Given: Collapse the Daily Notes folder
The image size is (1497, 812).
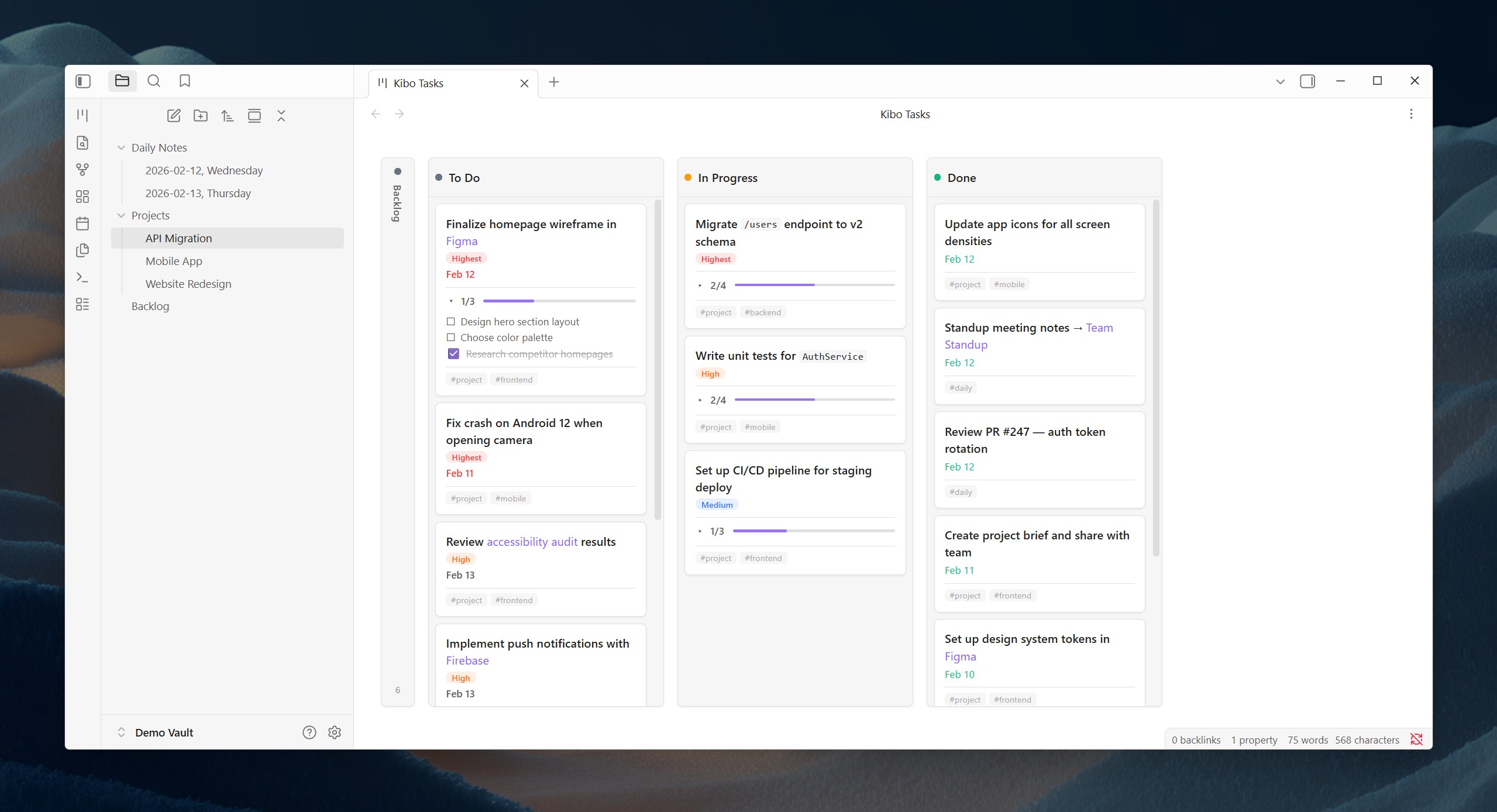Looking at the screenshot, I should click(121, 148).
